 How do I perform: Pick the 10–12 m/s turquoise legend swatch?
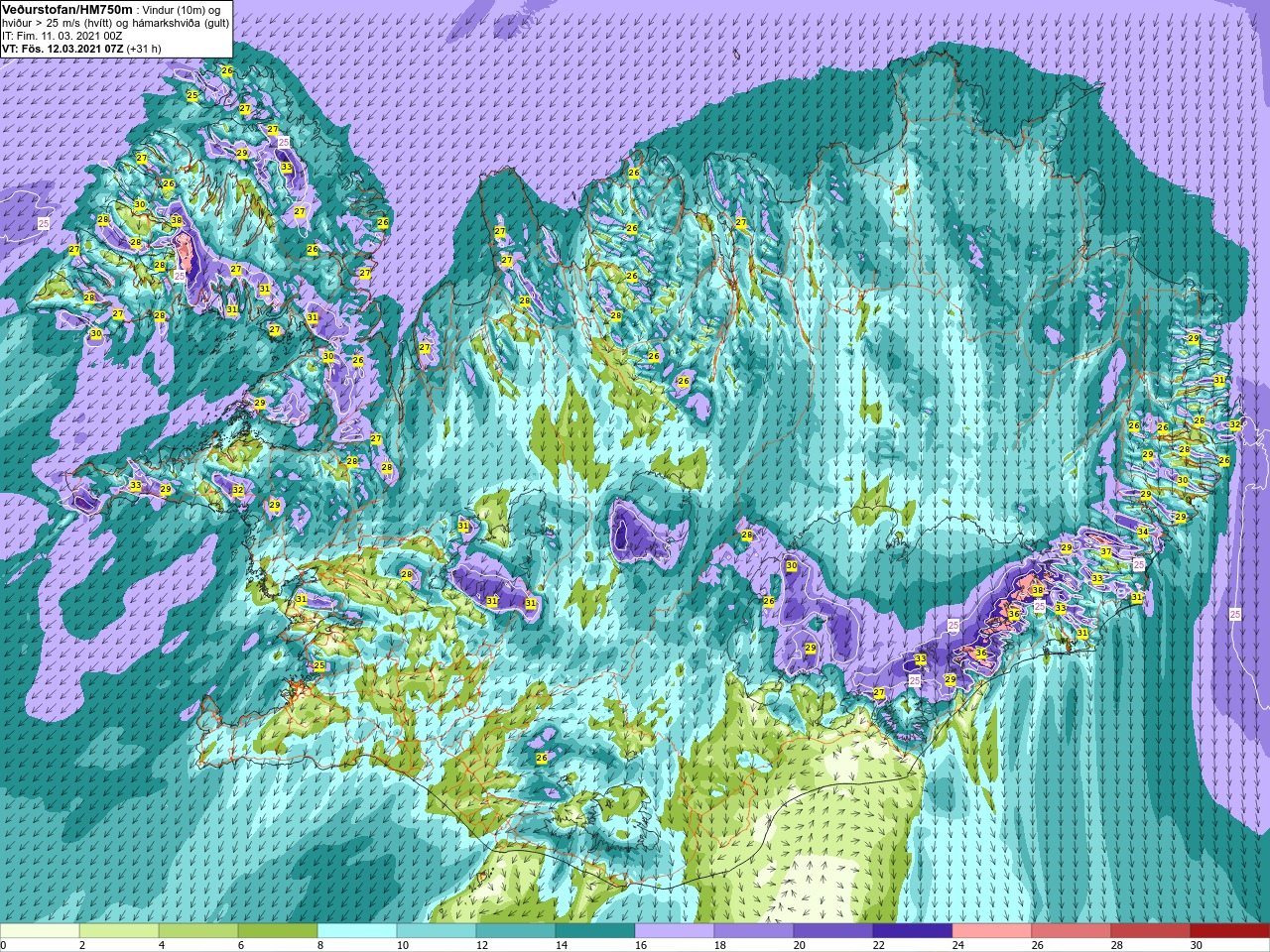(437, 931)
